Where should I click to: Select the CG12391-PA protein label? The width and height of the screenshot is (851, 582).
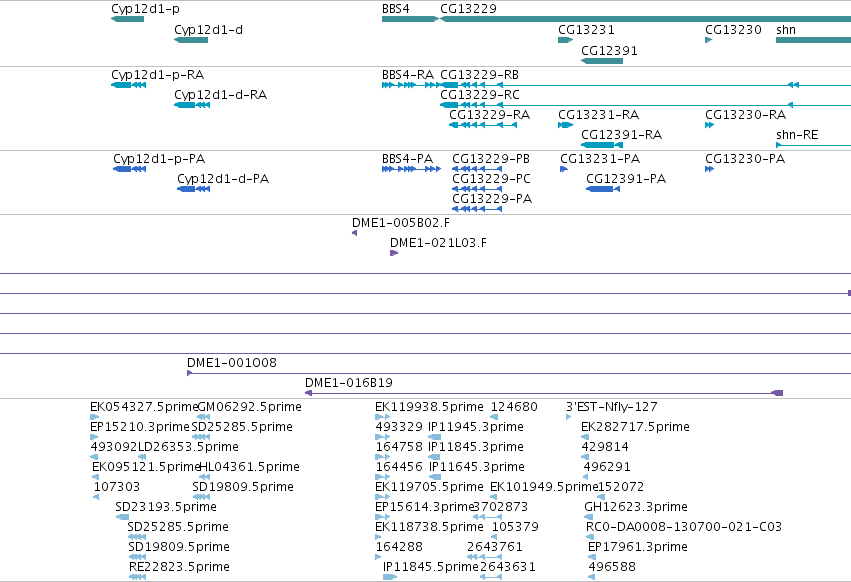tap(626, 179)
